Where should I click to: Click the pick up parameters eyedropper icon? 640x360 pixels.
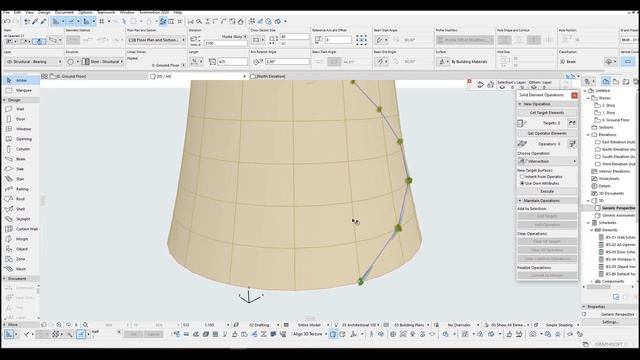click(36, 21)
